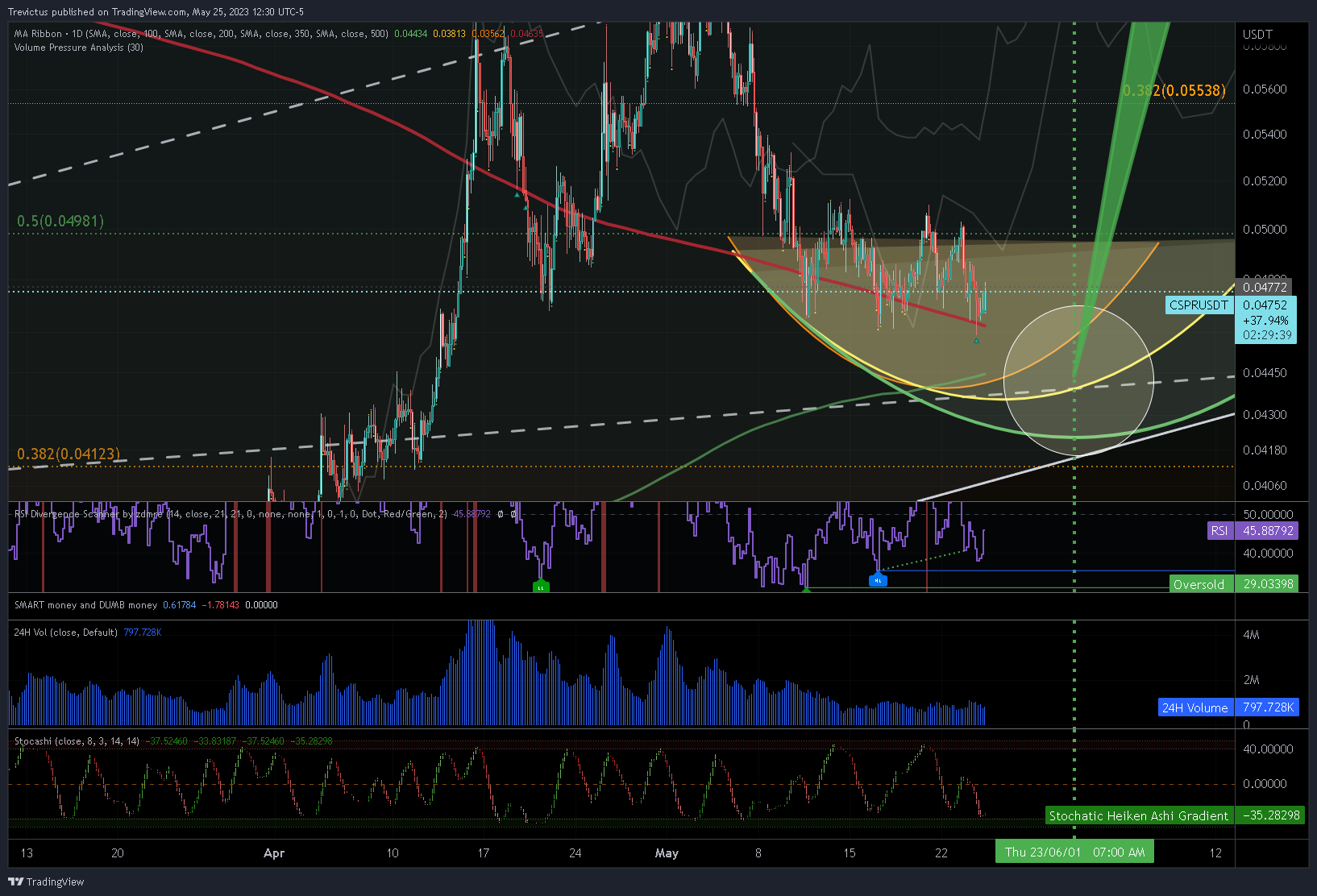This screenshot has height=896, width=1317.
Task: Click the Thu 23/06/01 07:00 AM date marker
Action: [1074, 852]
